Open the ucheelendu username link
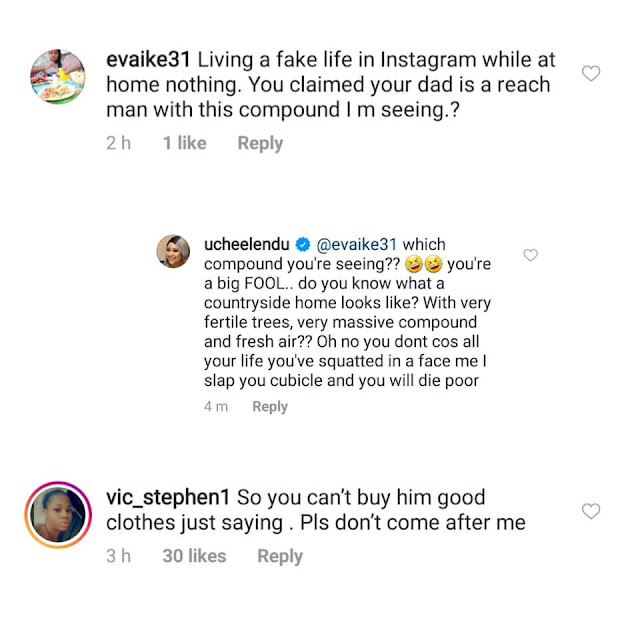 (247, 244)
